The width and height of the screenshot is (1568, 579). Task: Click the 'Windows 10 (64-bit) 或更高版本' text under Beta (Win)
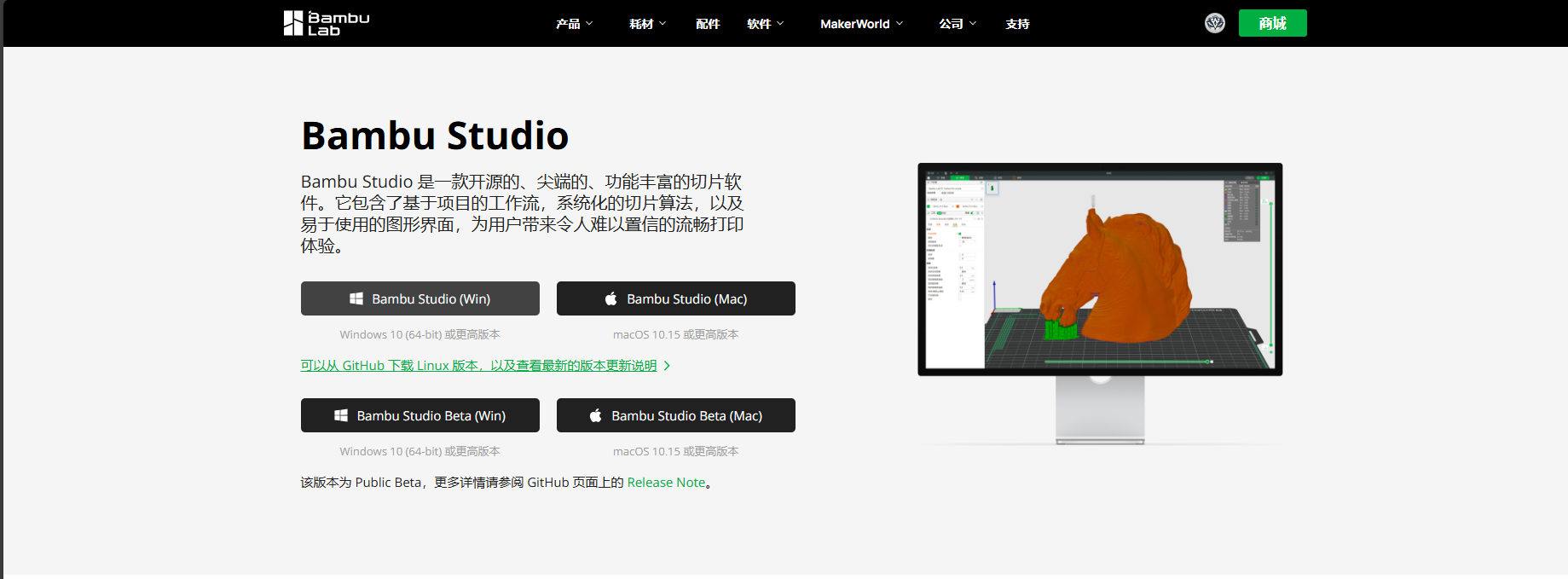pos(419,451)
